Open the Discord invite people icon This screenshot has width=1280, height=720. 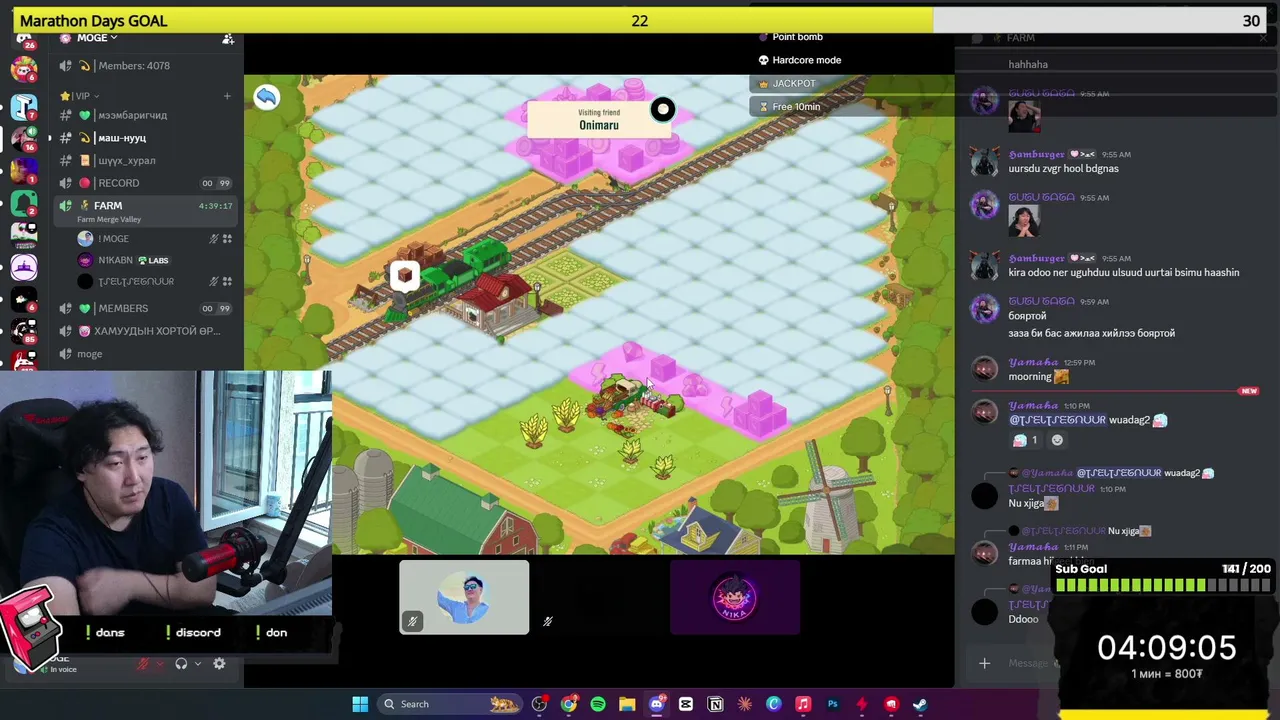(x=228, y=39)
